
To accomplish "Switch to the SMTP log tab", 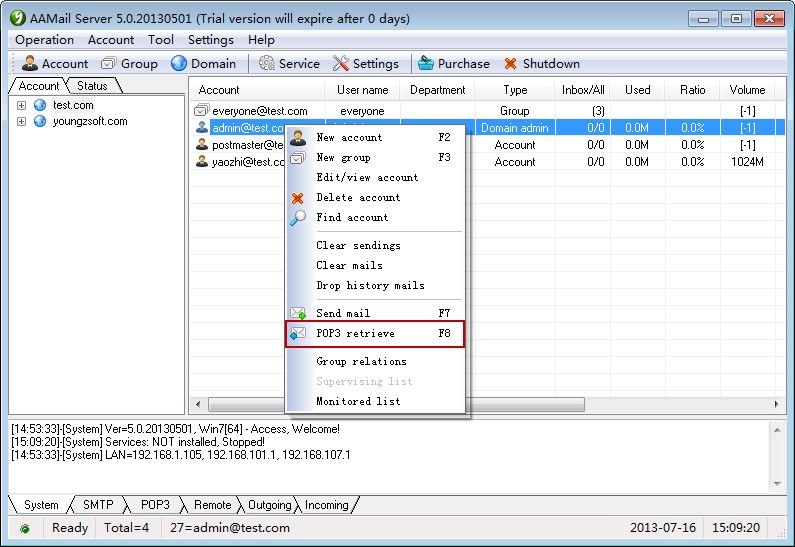I will (98, 505).
